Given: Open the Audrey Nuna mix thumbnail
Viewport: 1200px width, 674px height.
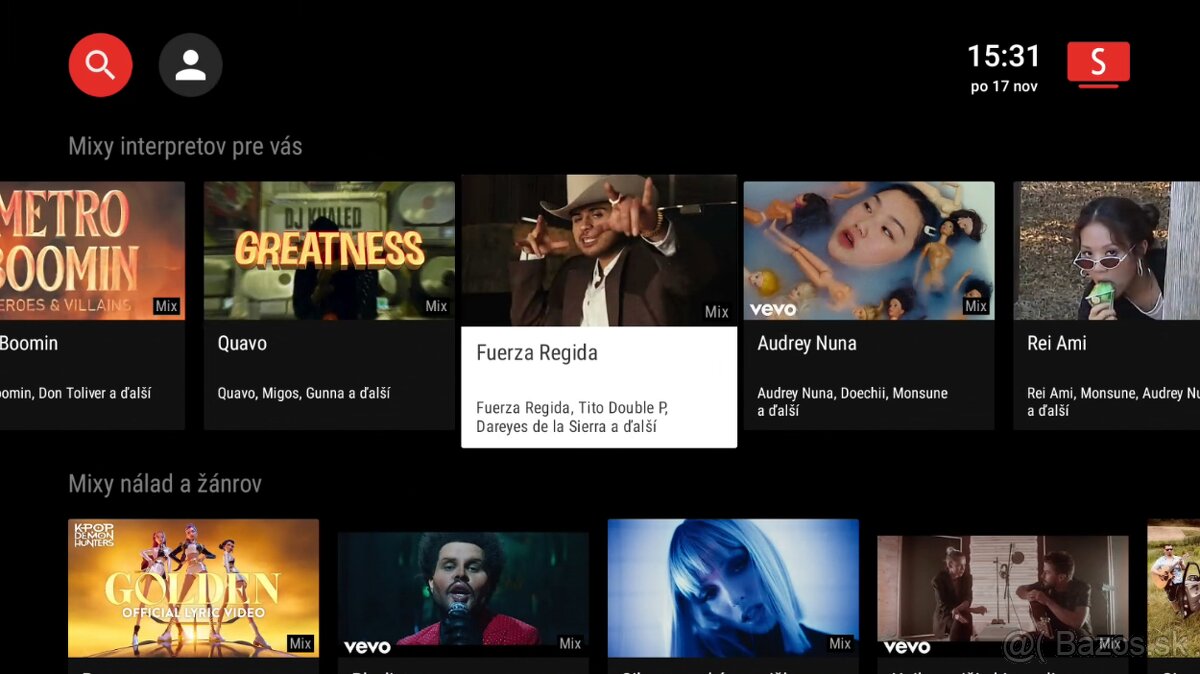Looking at the screenshot, I should click(x=868, y=250).
